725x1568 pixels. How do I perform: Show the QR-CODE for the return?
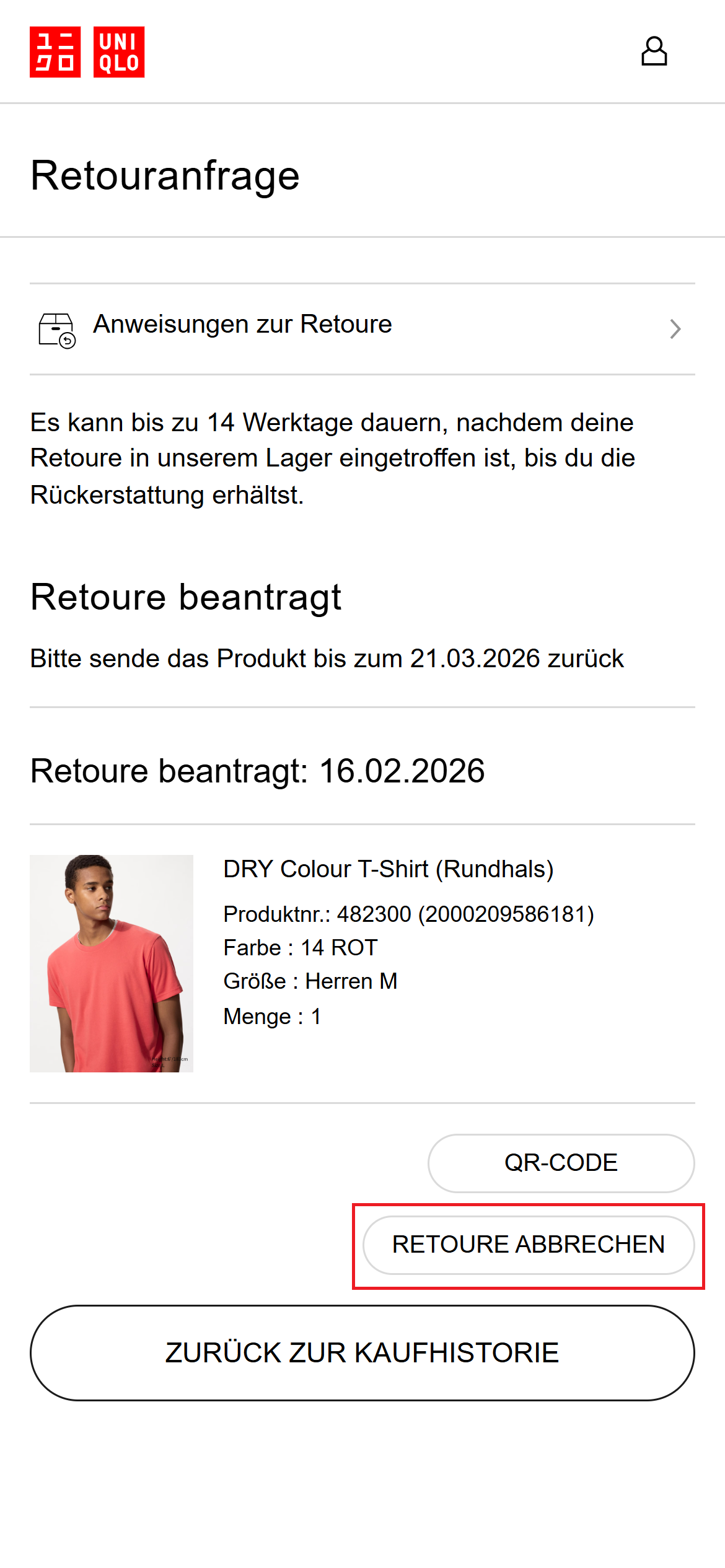pos(561,1163)
